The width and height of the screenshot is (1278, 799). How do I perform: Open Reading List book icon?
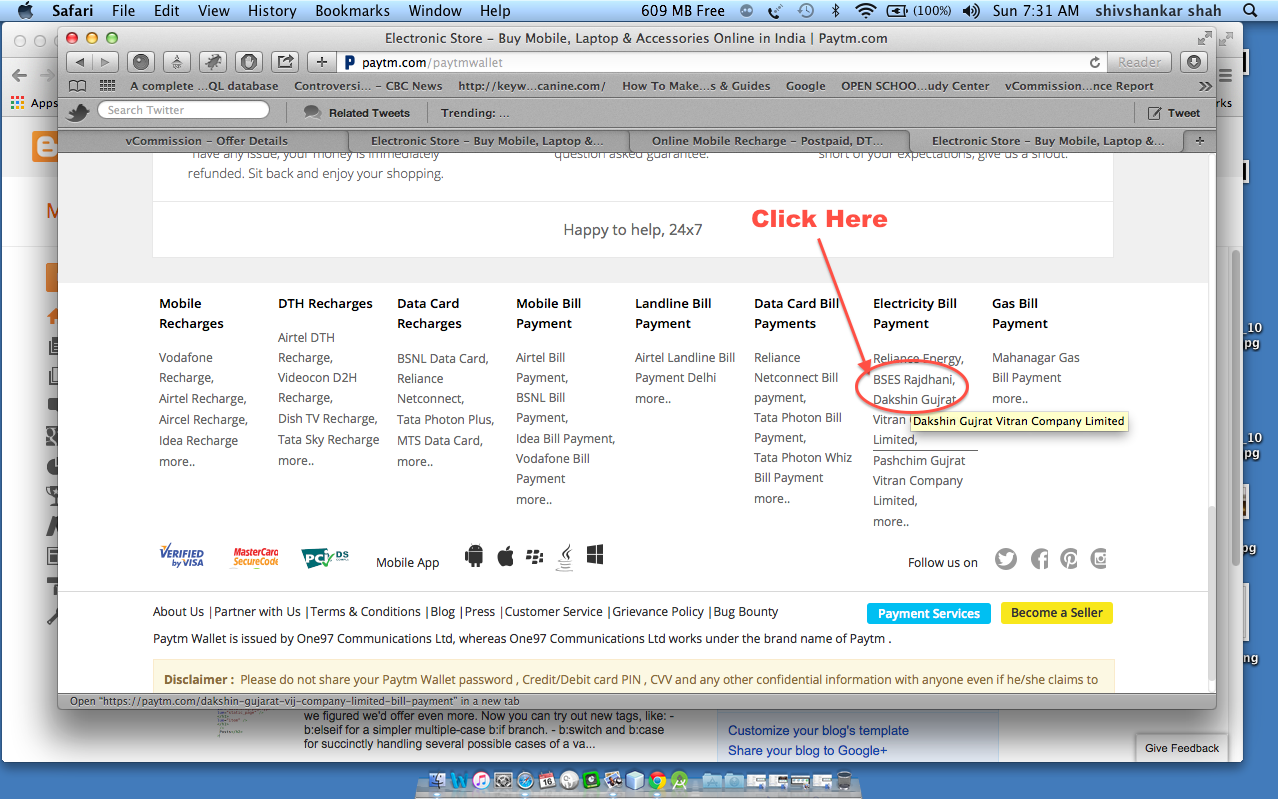click(x=77, y=86)
